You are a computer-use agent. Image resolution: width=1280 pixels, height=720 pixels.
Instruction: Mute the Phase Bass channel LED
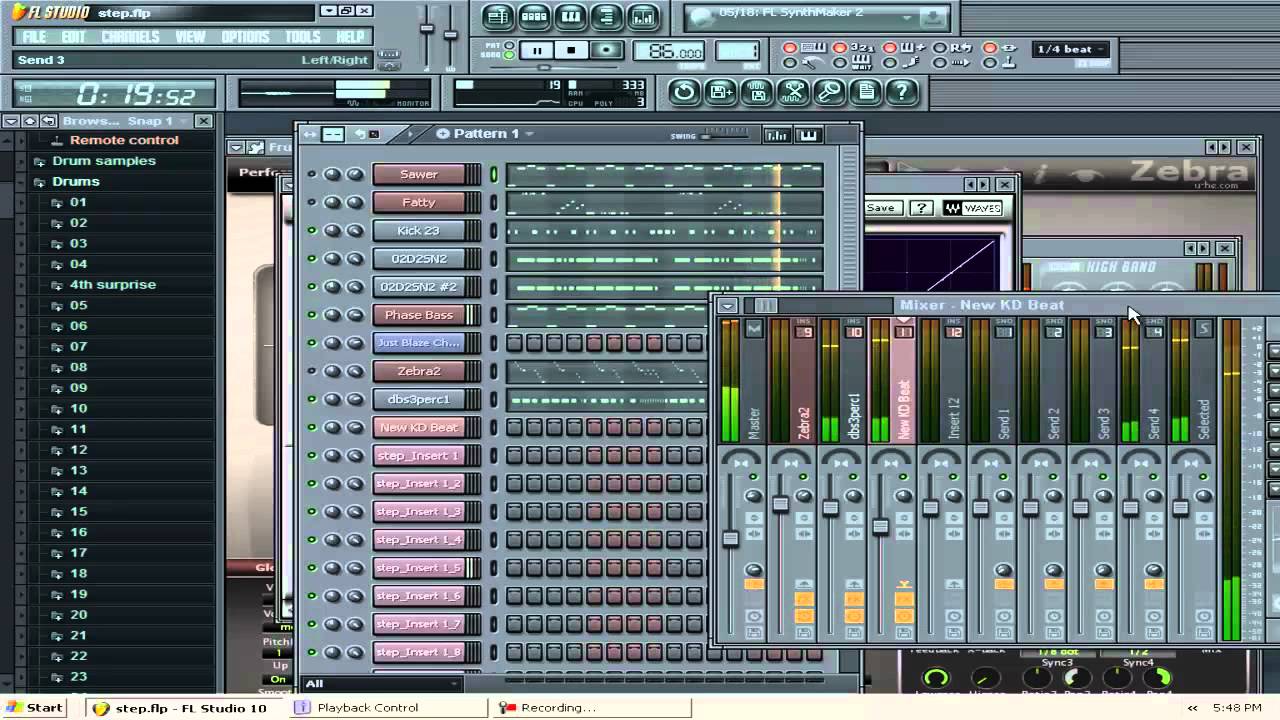tap(311, 315)
